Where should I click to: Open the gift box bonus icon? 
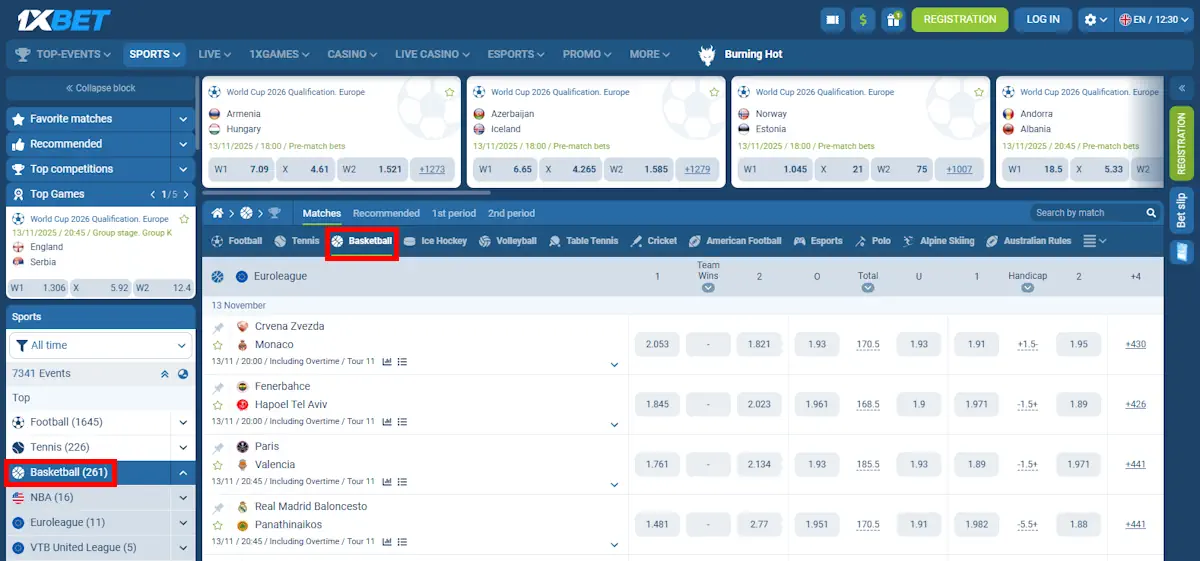893,20
